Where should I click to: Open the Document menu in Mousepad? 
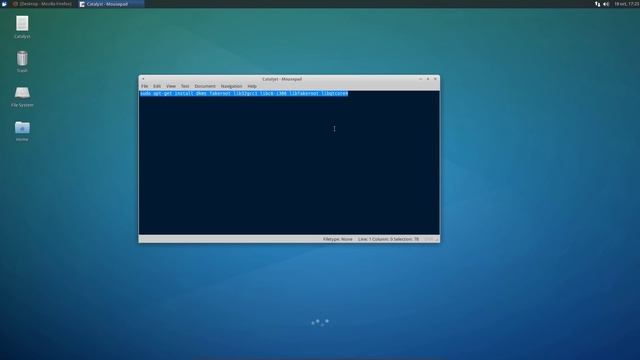click(x=204, y=87)
